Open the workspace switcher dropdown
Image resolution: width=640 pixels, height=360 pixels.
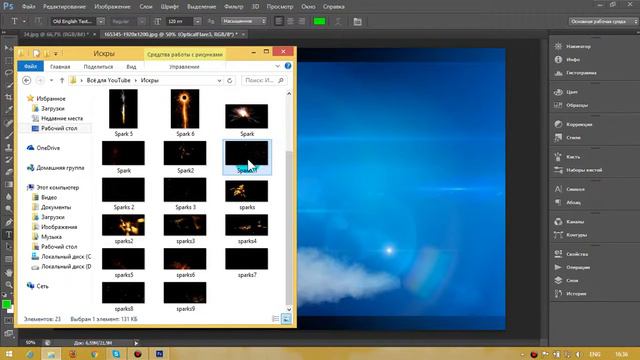click(603, 21)
